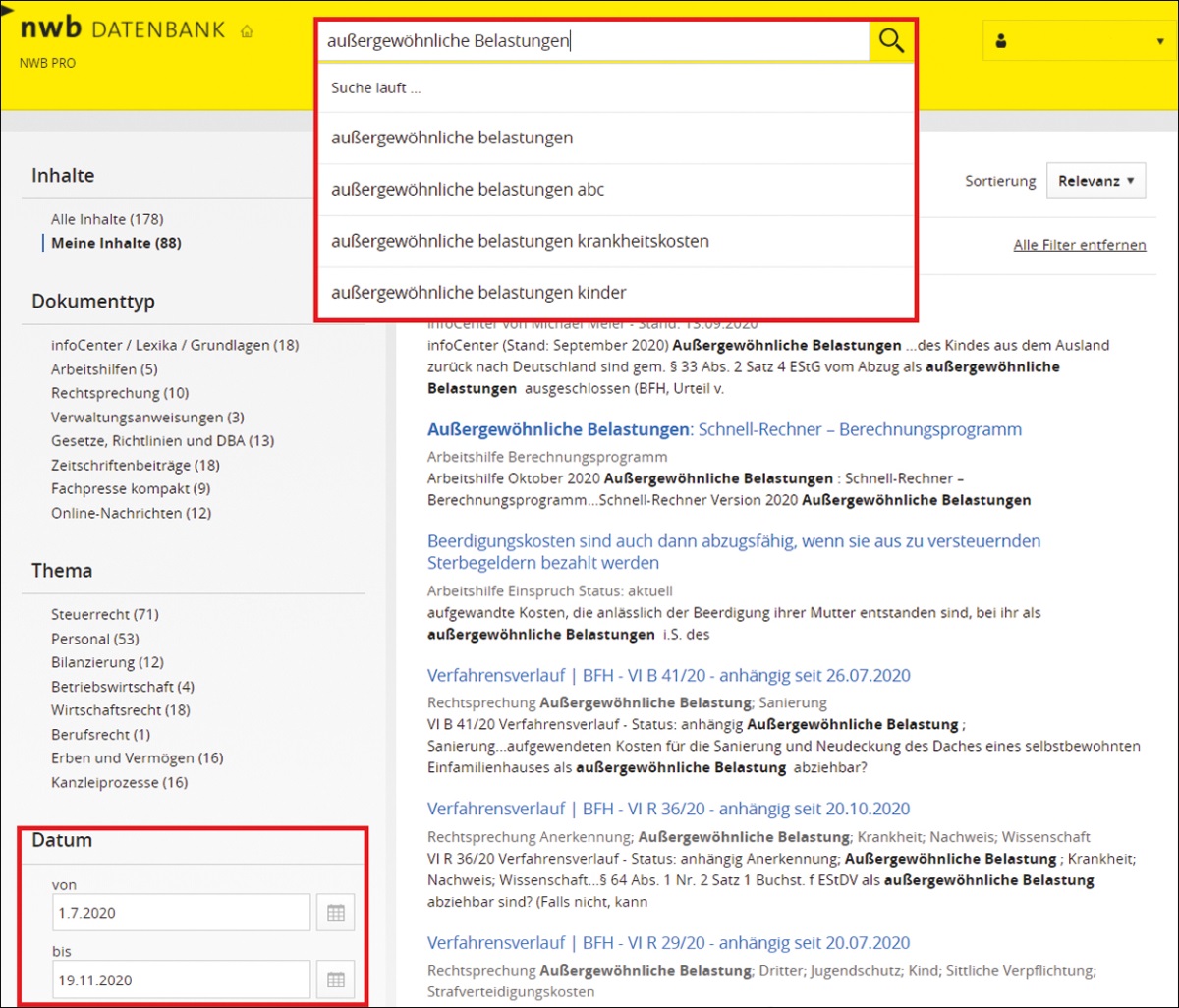The image size is (1179, 1008).
Task: Open 'Verfahrensverlauf BFH - VI B 41/20' result
Action: point(668,675)
